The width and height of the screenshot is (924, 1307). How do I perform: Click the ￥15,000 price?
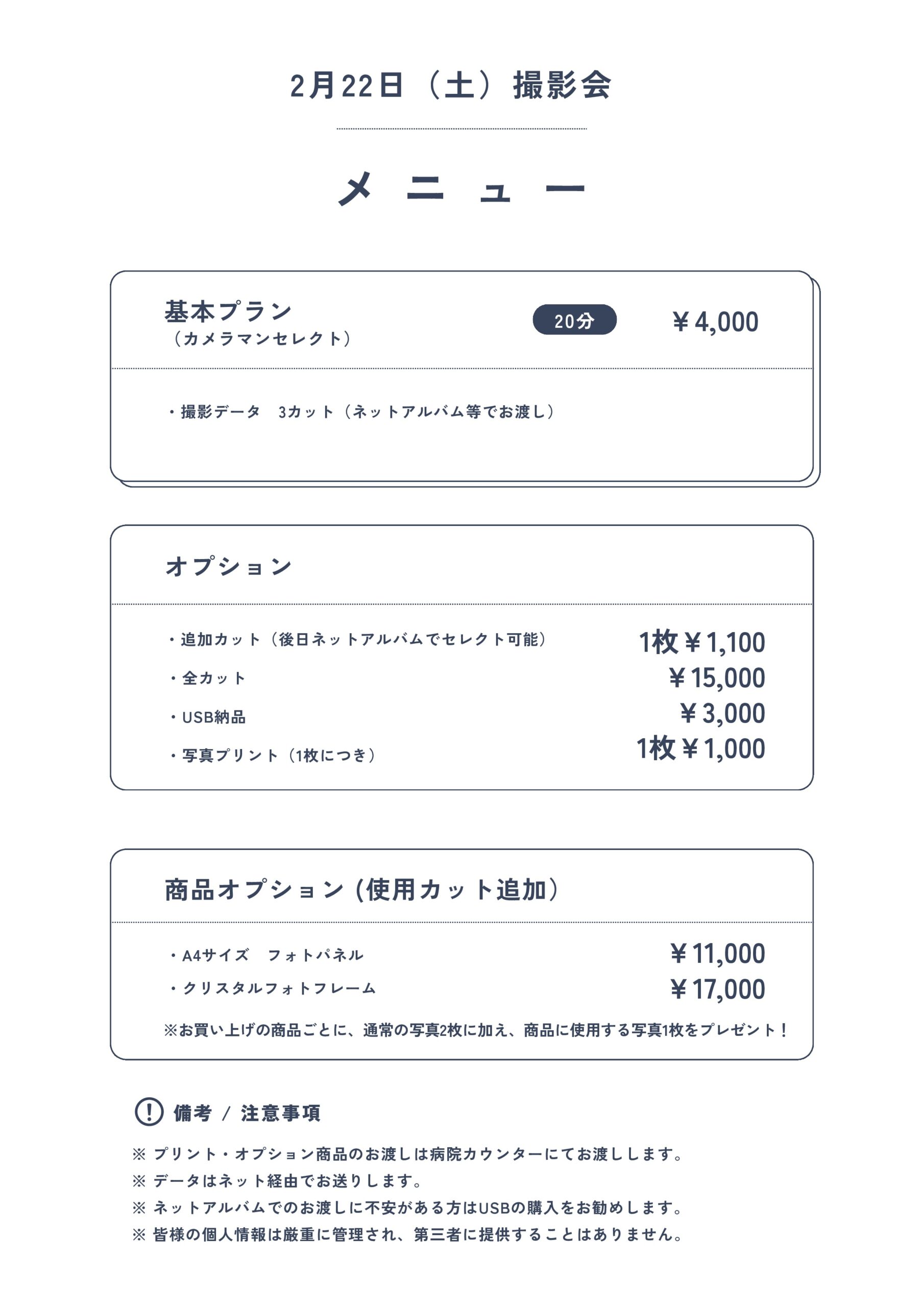point(716,678)
